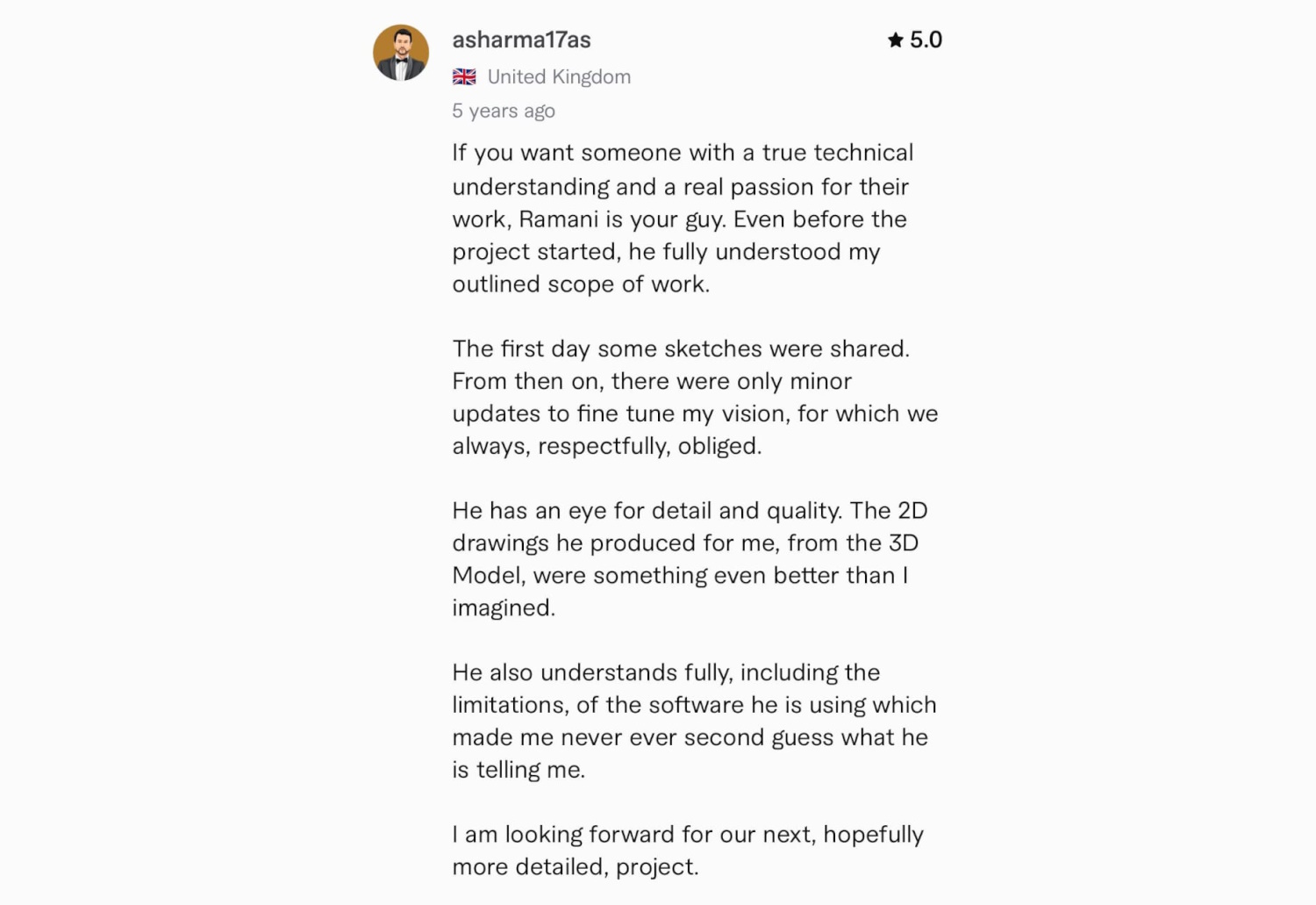
Task: Click the '2D' text in the review
Action: tap(912, 511)
